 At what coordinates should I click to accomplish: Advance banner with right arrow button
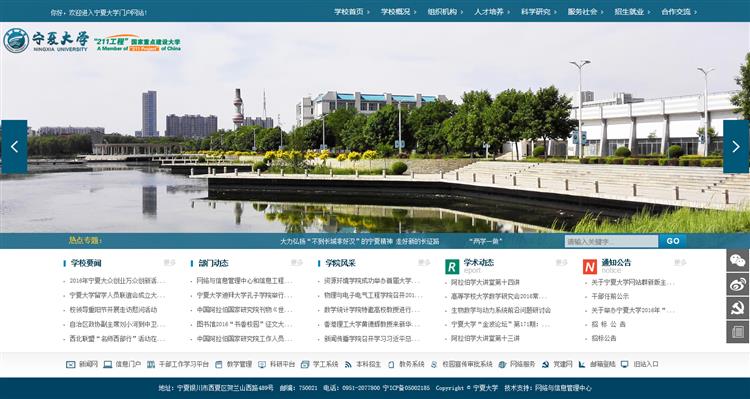pos(736,146)
